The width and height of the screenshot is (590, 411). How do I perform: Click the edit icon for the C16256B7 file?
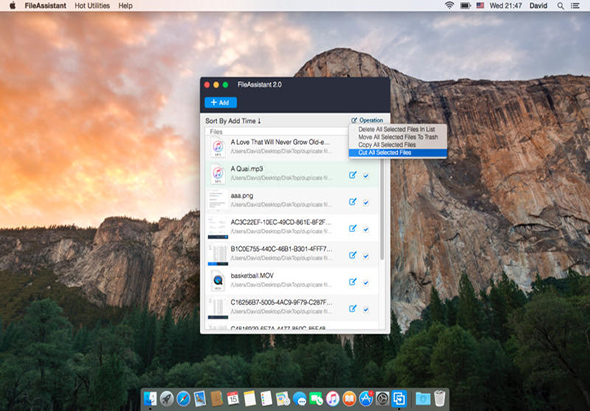tap(353, 309)
